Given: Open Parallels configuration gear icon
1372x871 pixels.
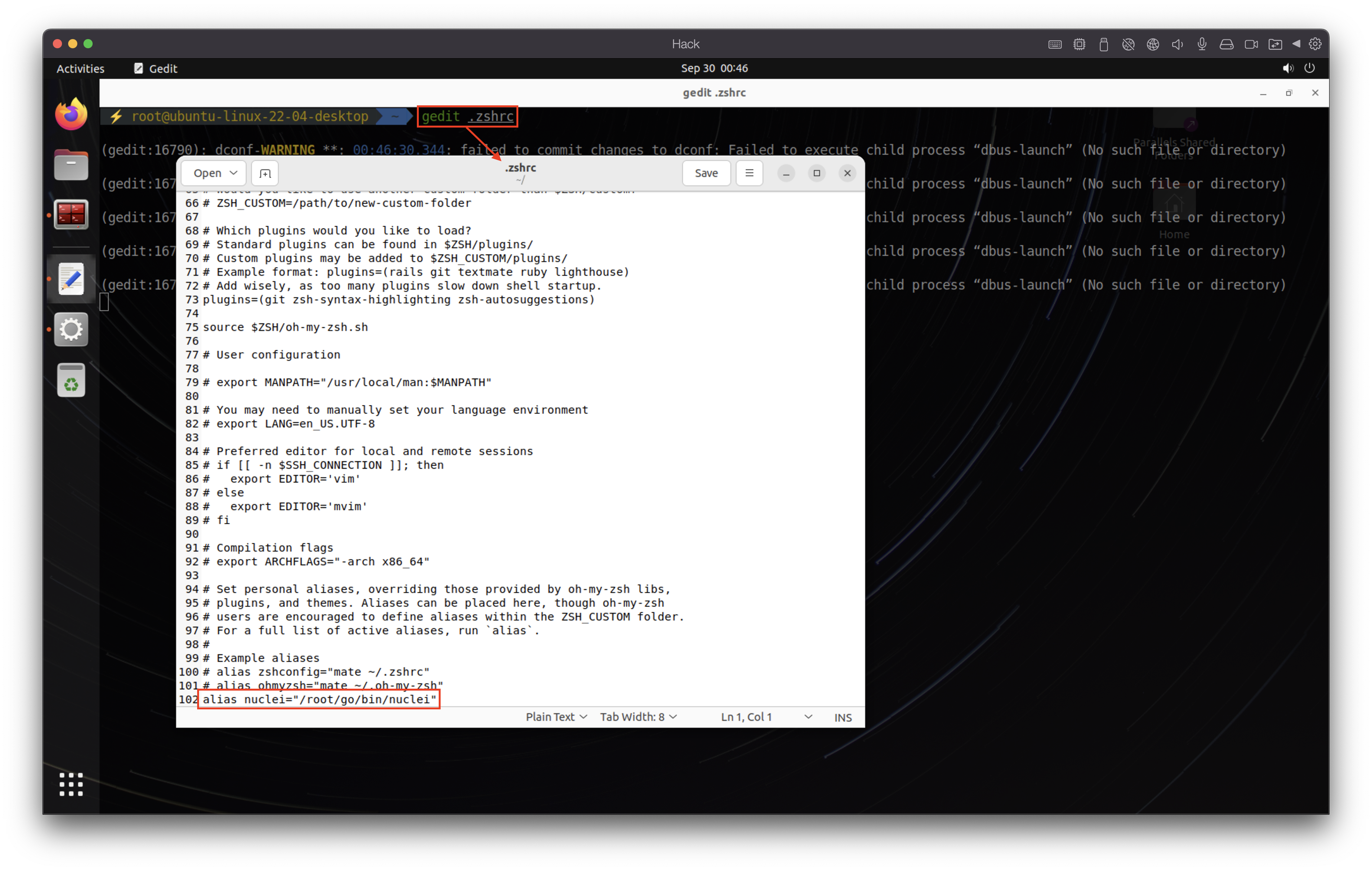Looking at the screenshot, I should coord(1315,44).
